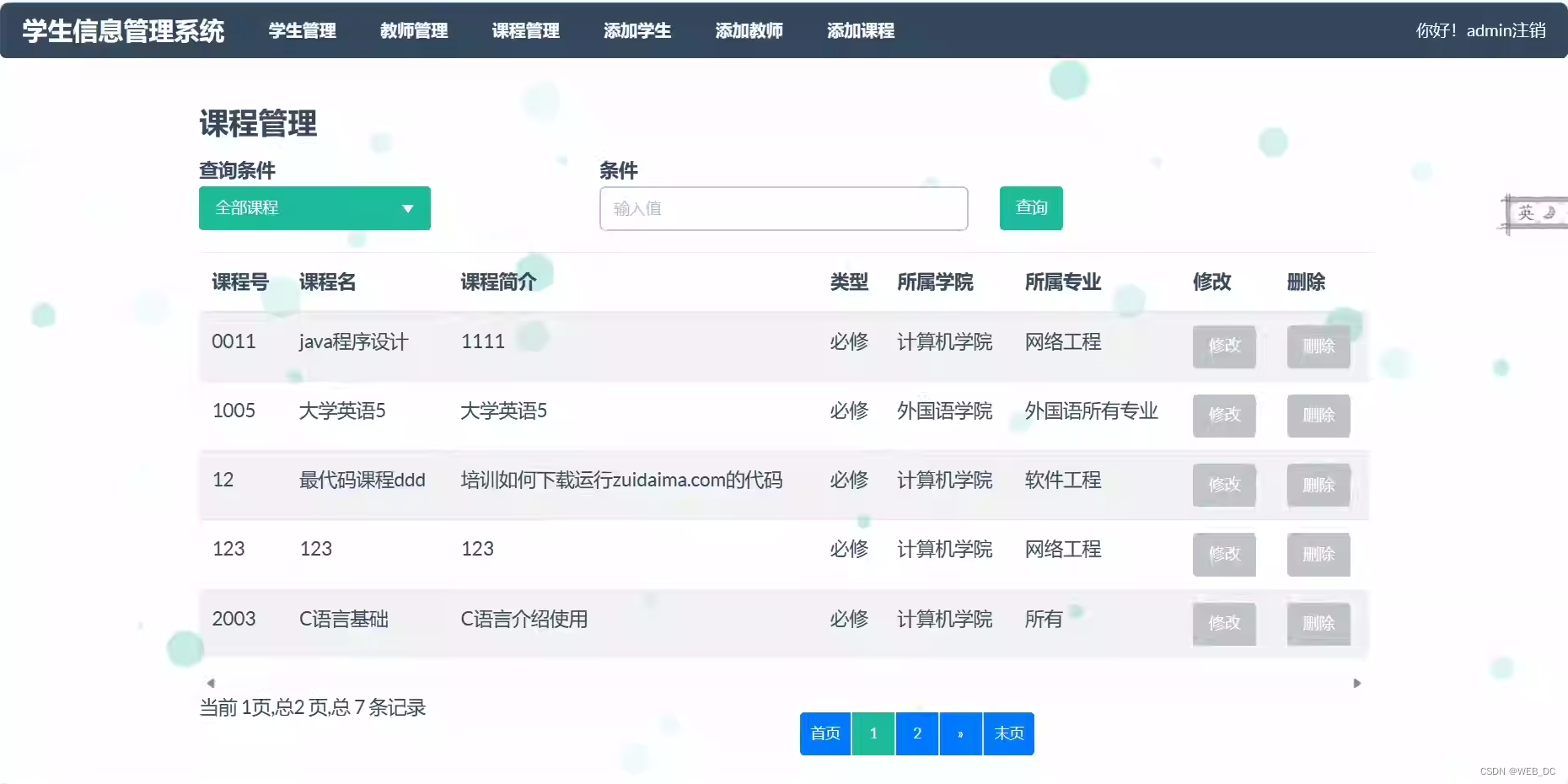Screen dimensions: 1568x784
Task: Click 修改 for course 0011
Action: (1224, 346)
